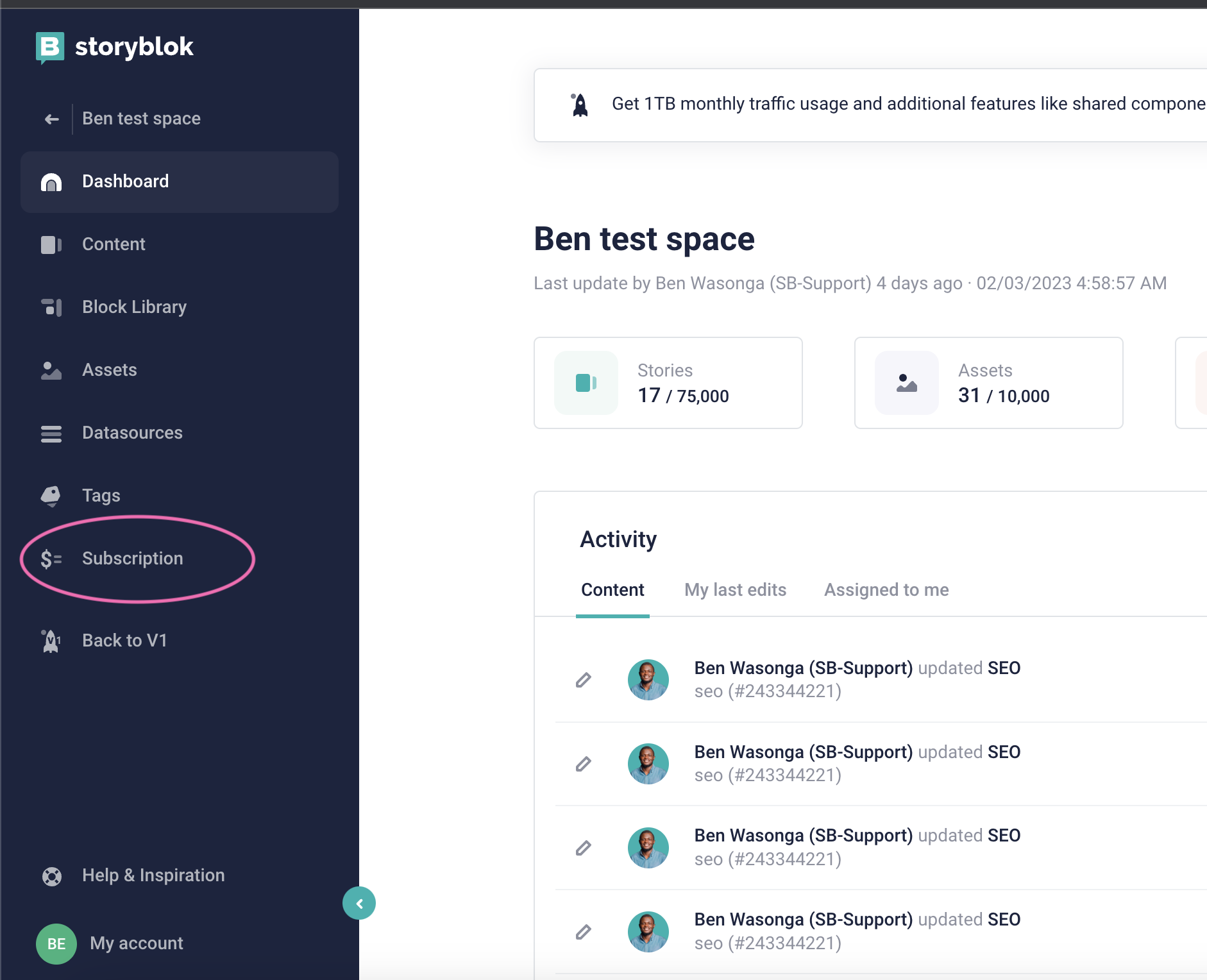Click the pencil icon in the fourth SEO activity row

583,932
